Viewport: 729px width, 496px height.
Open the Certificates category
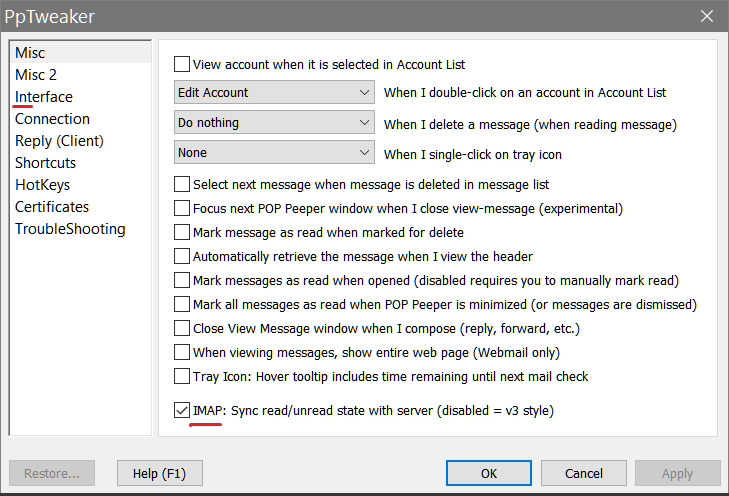[52, 207]
